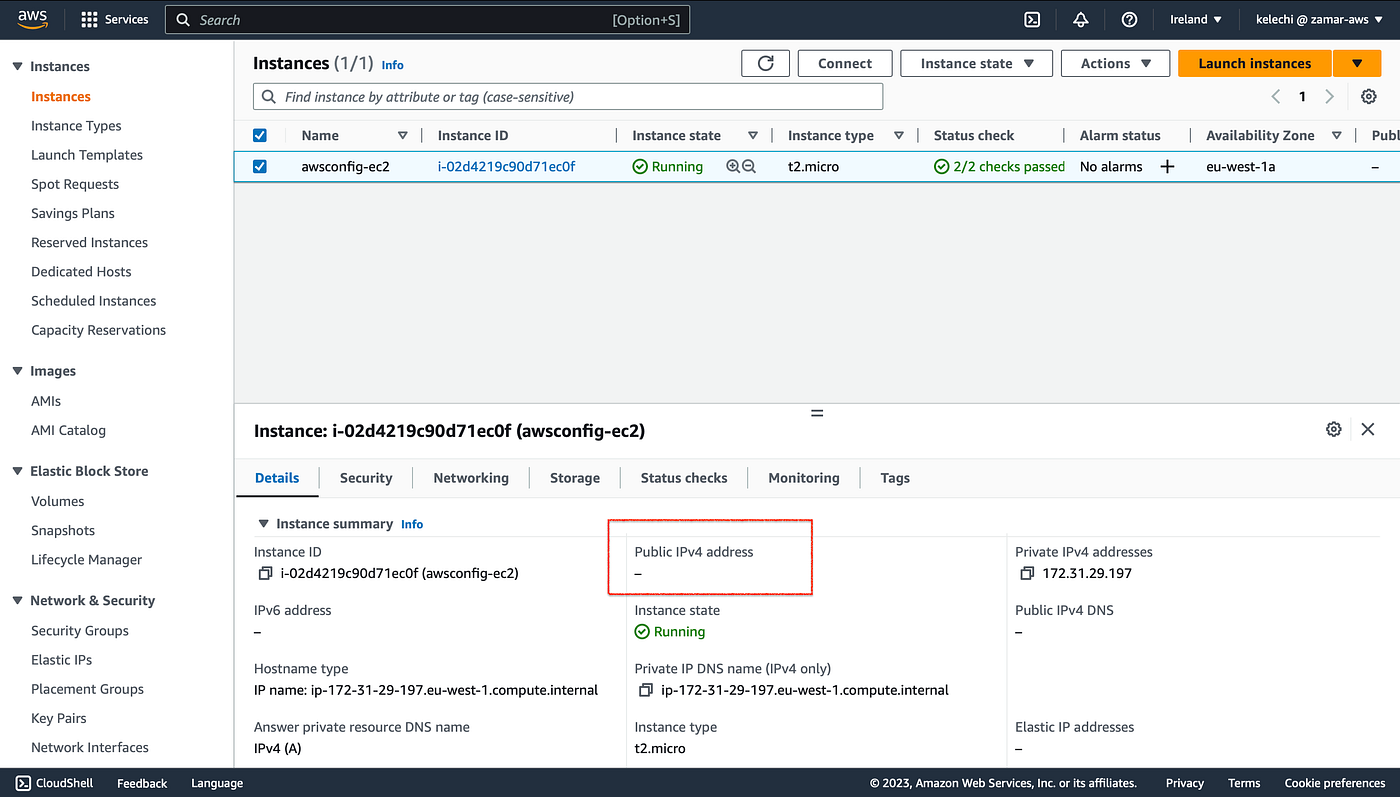The image size is (1400, 797).
Task: Open Launch instances split arrow
Action: (x=1357, y=63)
